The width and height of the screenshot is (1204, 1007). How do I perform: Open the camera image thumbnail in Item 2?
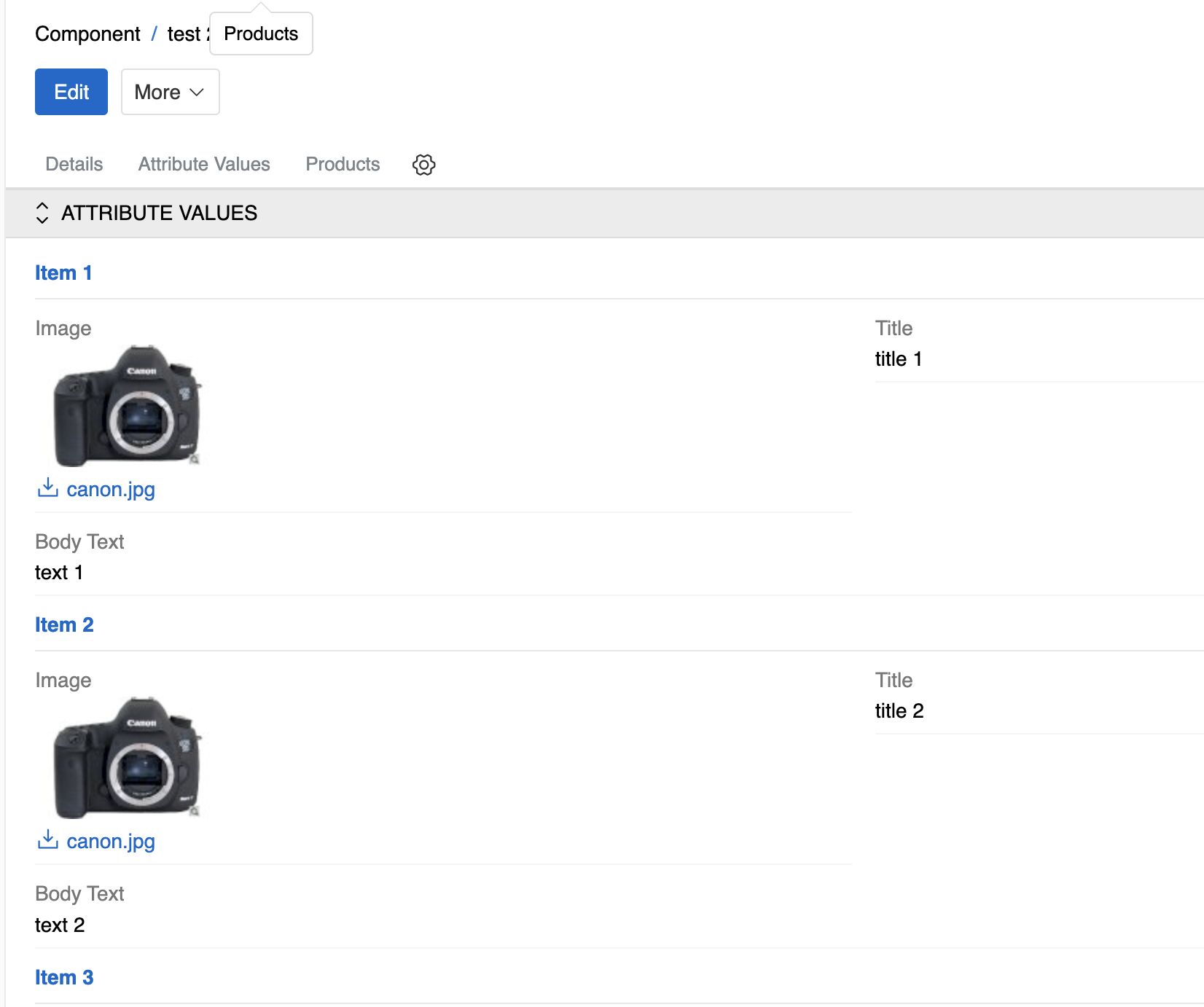(x=127, y=758)
